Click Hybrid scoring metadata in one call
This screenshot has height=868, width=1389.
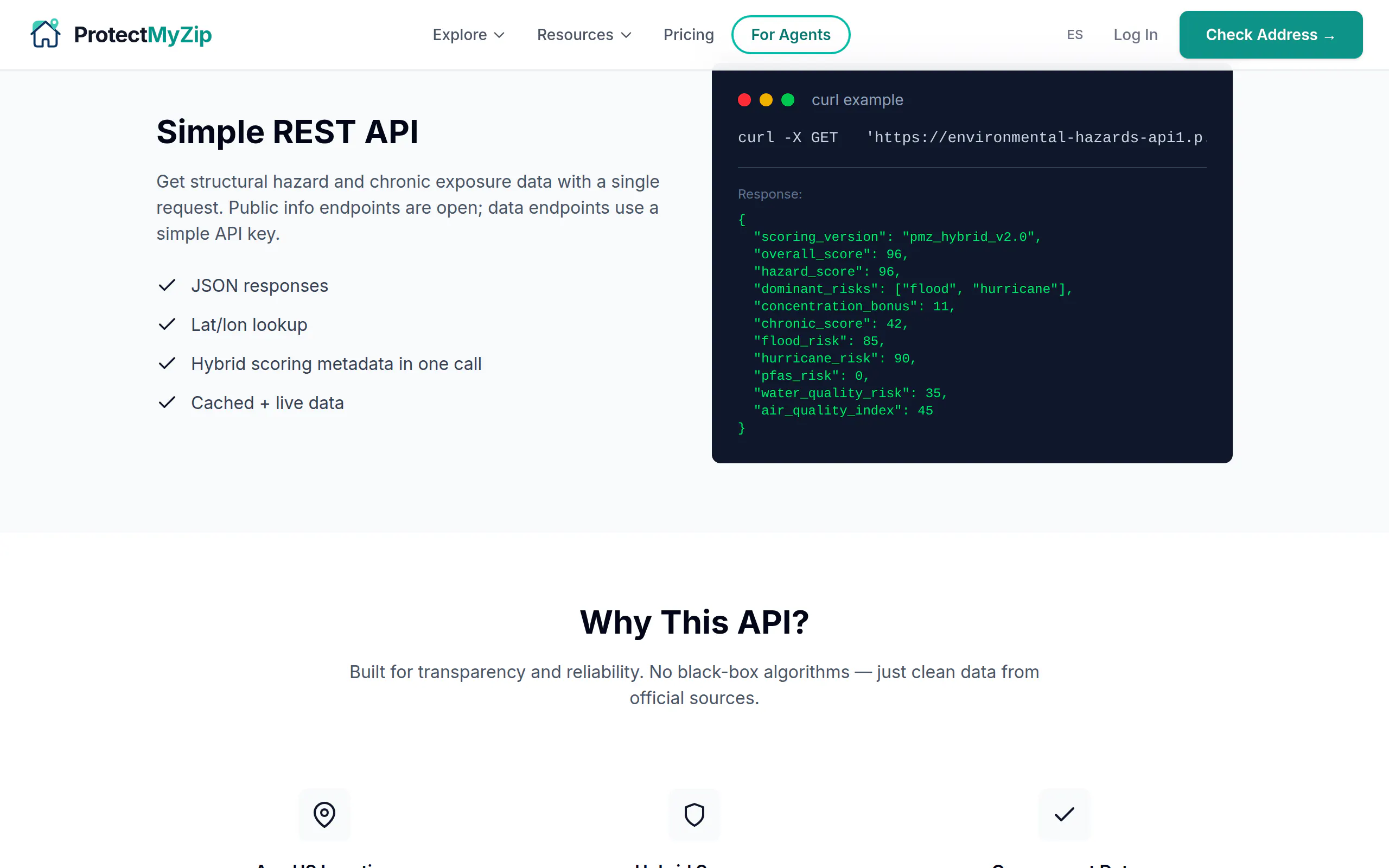[336, 363]
